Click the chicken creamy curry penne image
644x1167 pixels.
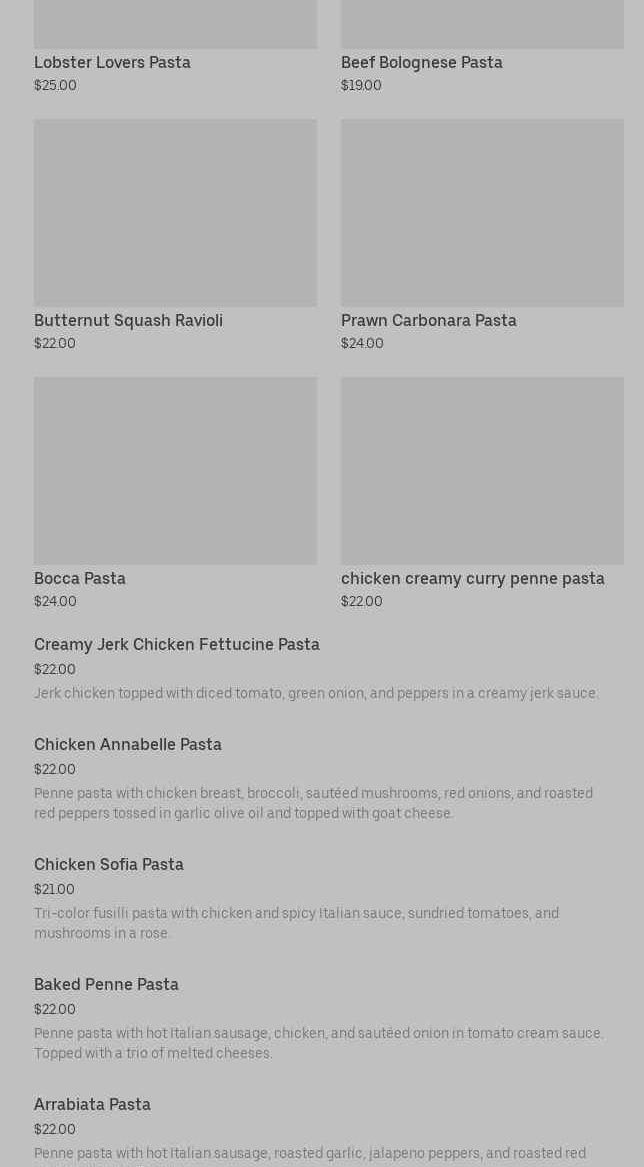pyautogui.click(x=482, y=471)
